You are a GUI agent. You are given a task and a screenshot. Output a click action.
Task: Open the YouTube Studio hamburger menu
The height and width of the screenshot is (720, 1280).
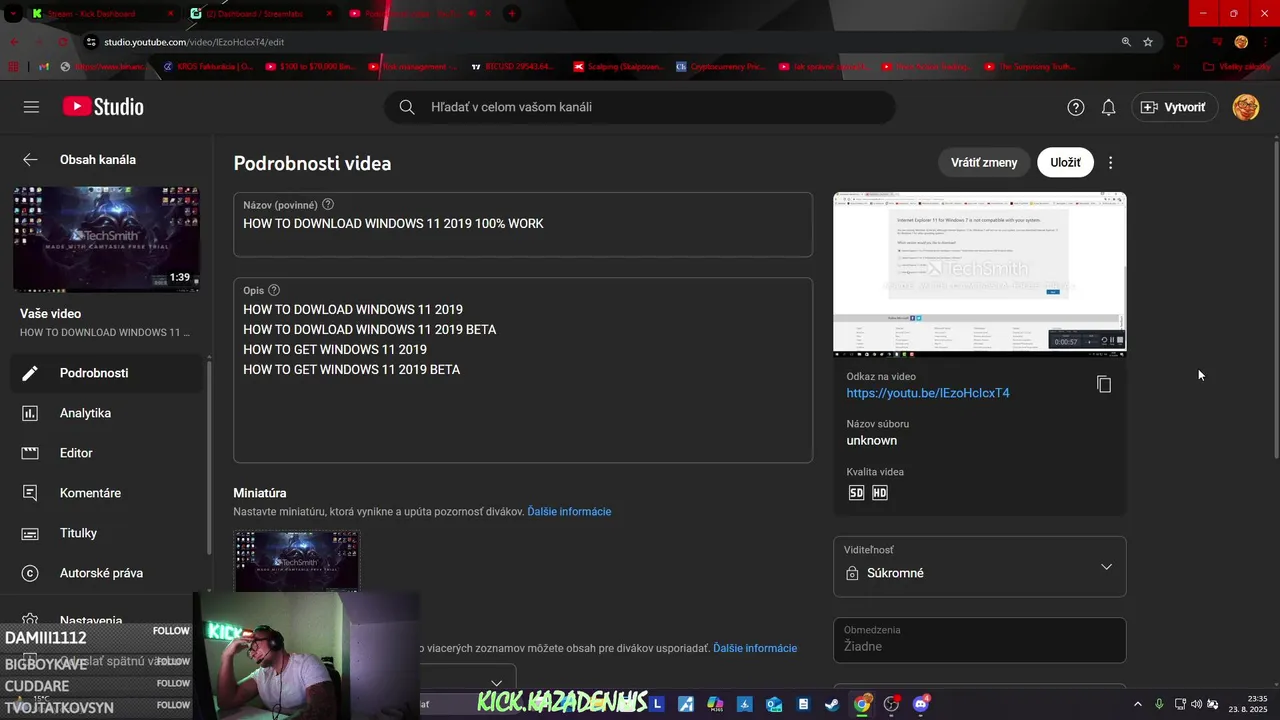(31, 107)
